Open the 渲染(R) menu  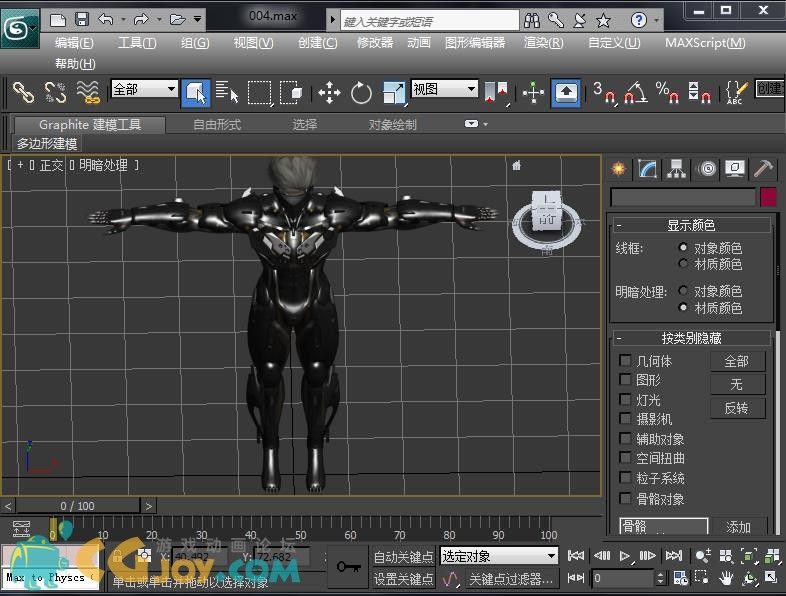543,43
